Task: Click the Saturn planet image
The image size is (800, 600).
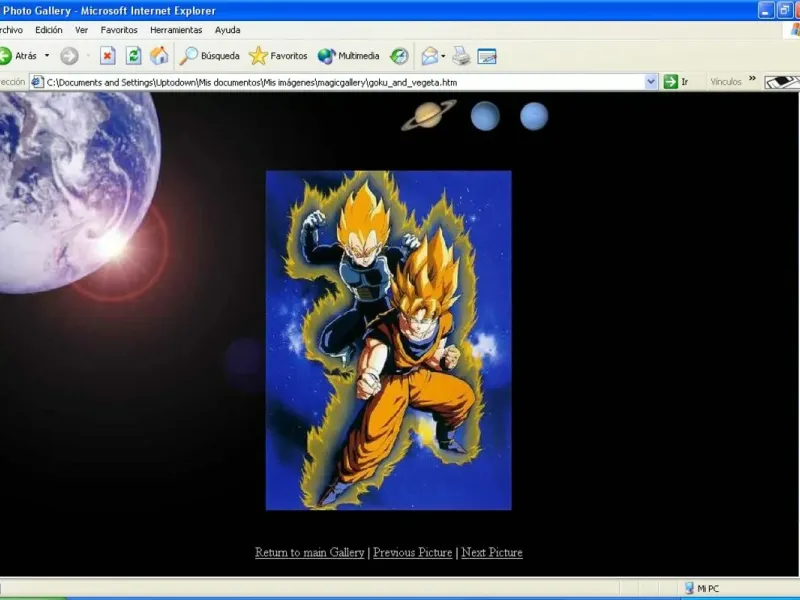Action: pyautogui.click(x=429, y=115)
